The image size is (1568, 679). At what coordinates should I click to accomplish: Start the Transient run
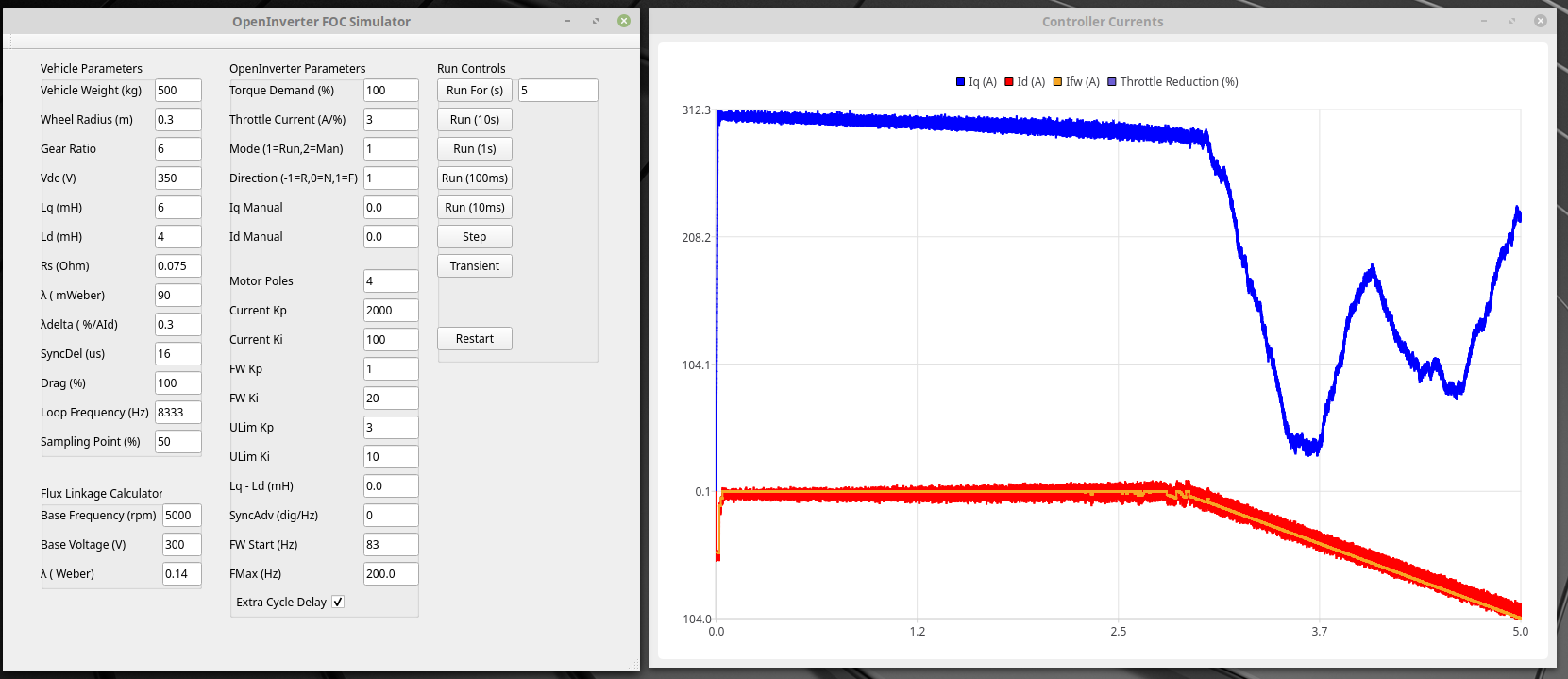tap(475, 266)
